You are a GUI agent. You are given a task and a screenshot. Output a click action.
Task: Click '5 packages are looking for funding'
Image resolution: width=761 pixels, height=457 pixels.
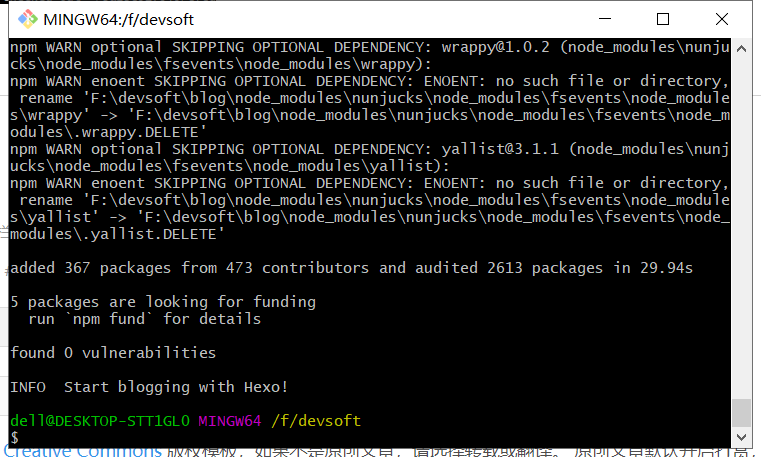coord(163,302)
